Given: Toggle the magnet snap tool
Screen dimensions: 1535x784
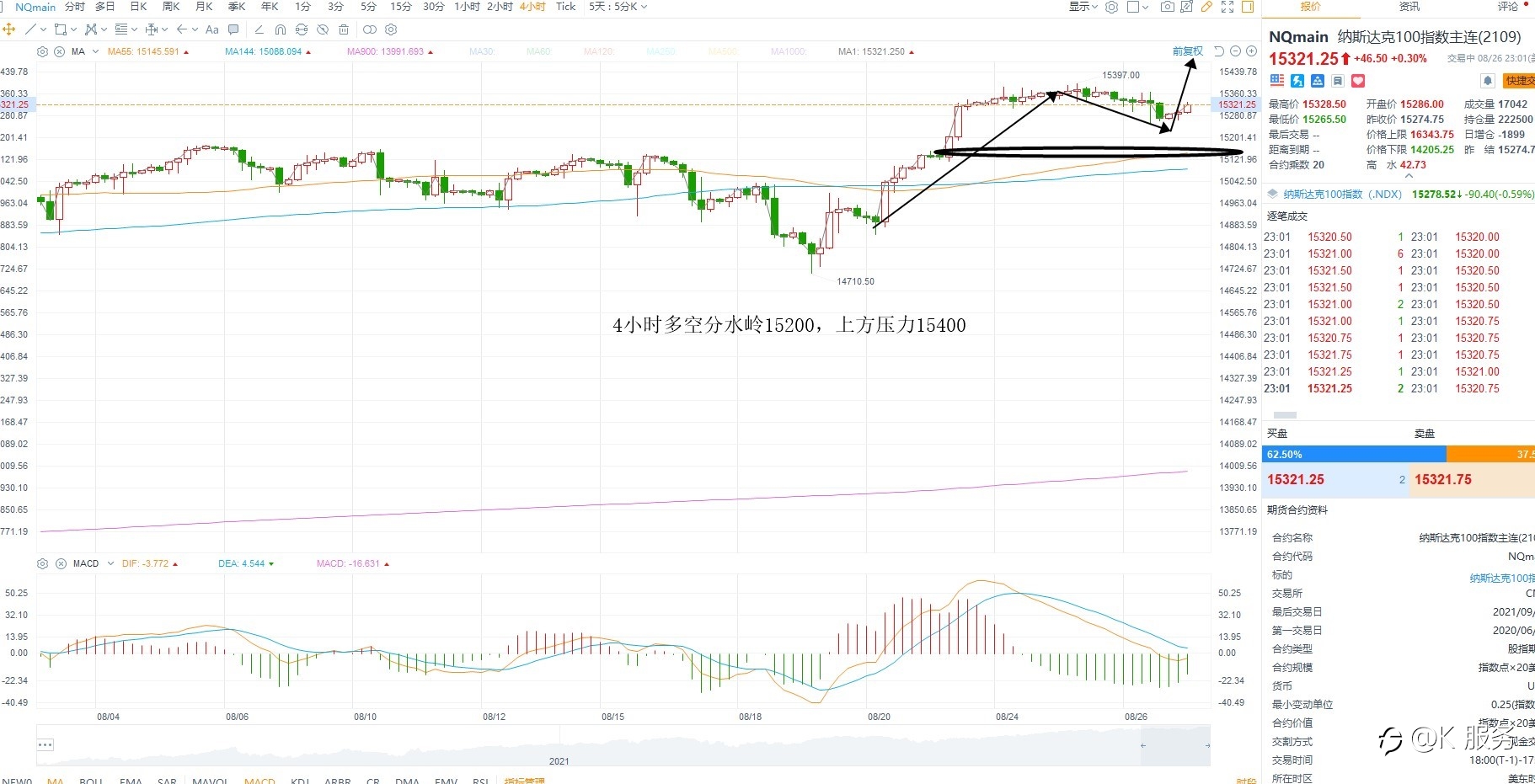Looking at the screenshot, I should coord(281,29).
